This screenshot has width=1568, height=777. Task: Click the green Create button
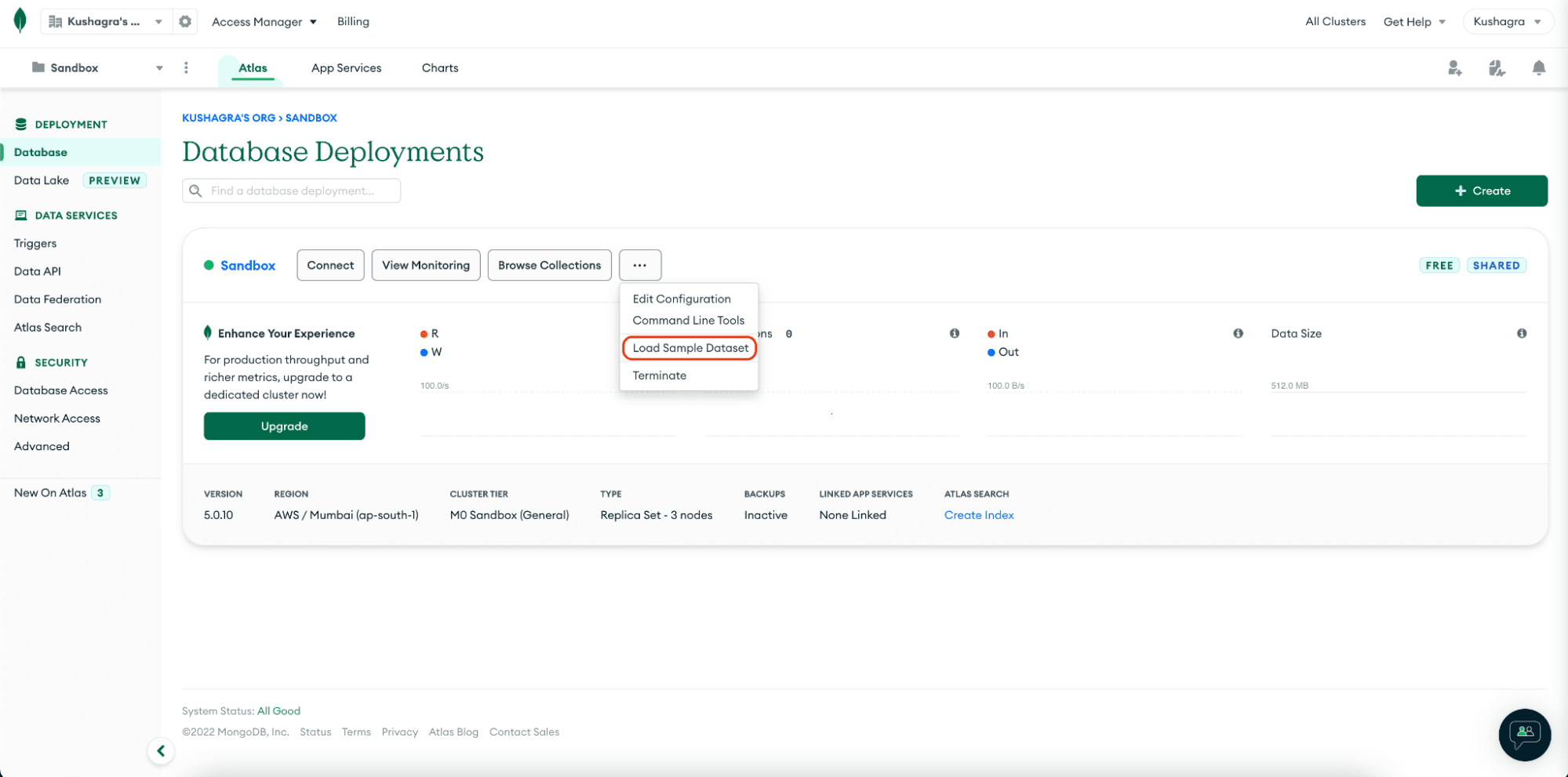(x=1481, y=191)
